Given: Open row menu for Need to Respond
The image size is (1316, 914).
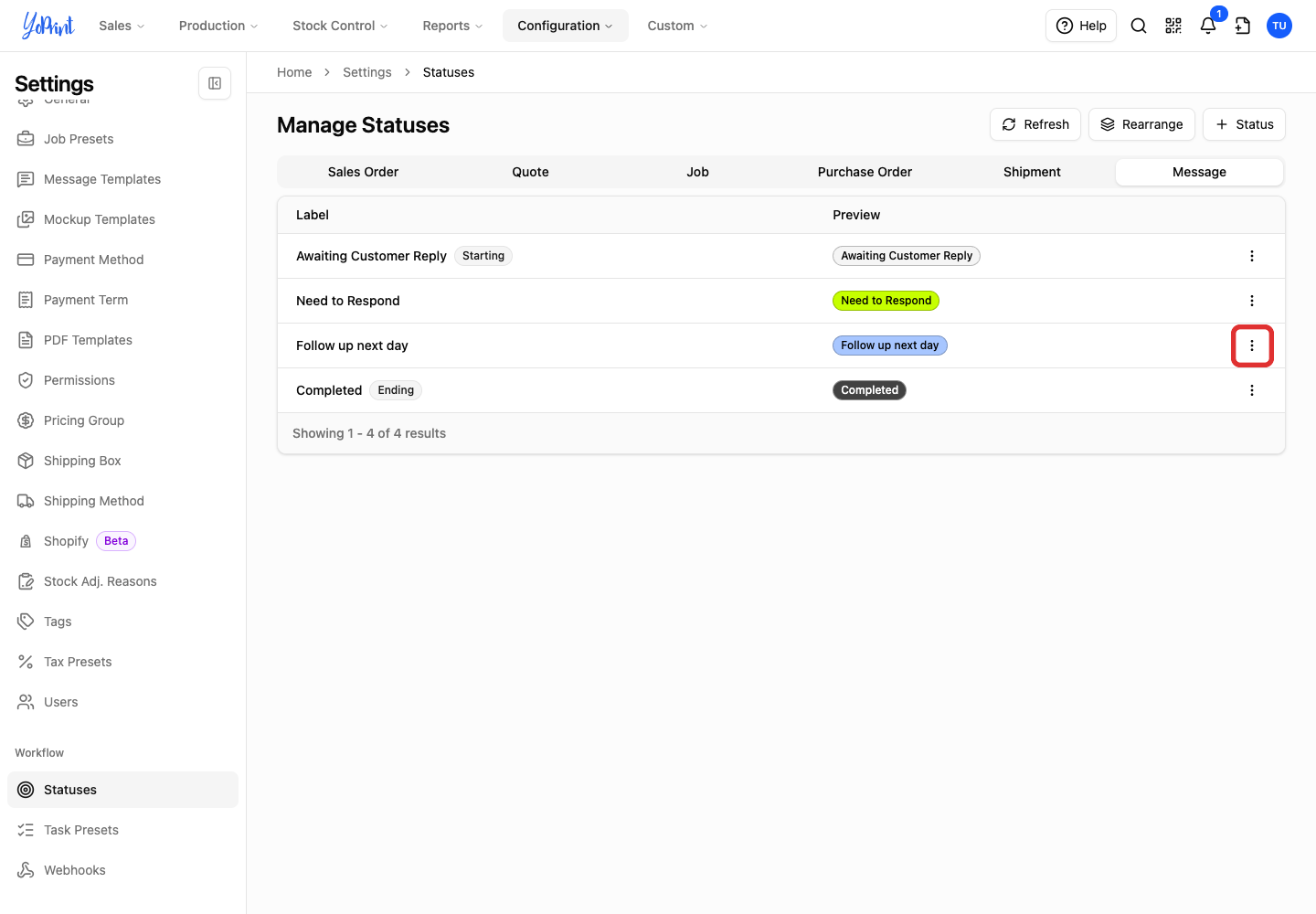Looking at the screenshot, I should pyautogui.click(x=1252, y=301).
